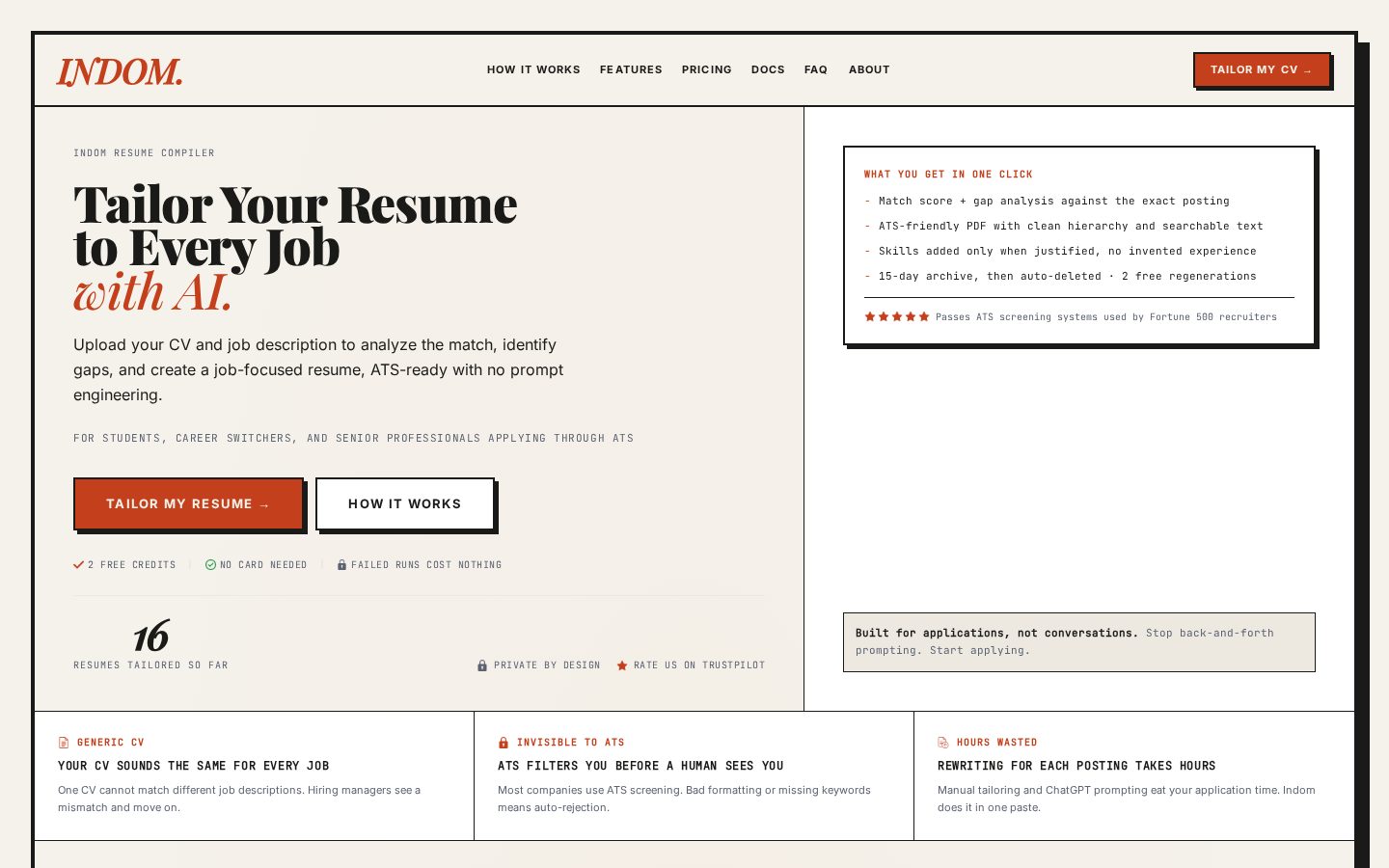
Task: Click the star icon beside Rate Us on Trustpilot
Action: click(622, 665)
